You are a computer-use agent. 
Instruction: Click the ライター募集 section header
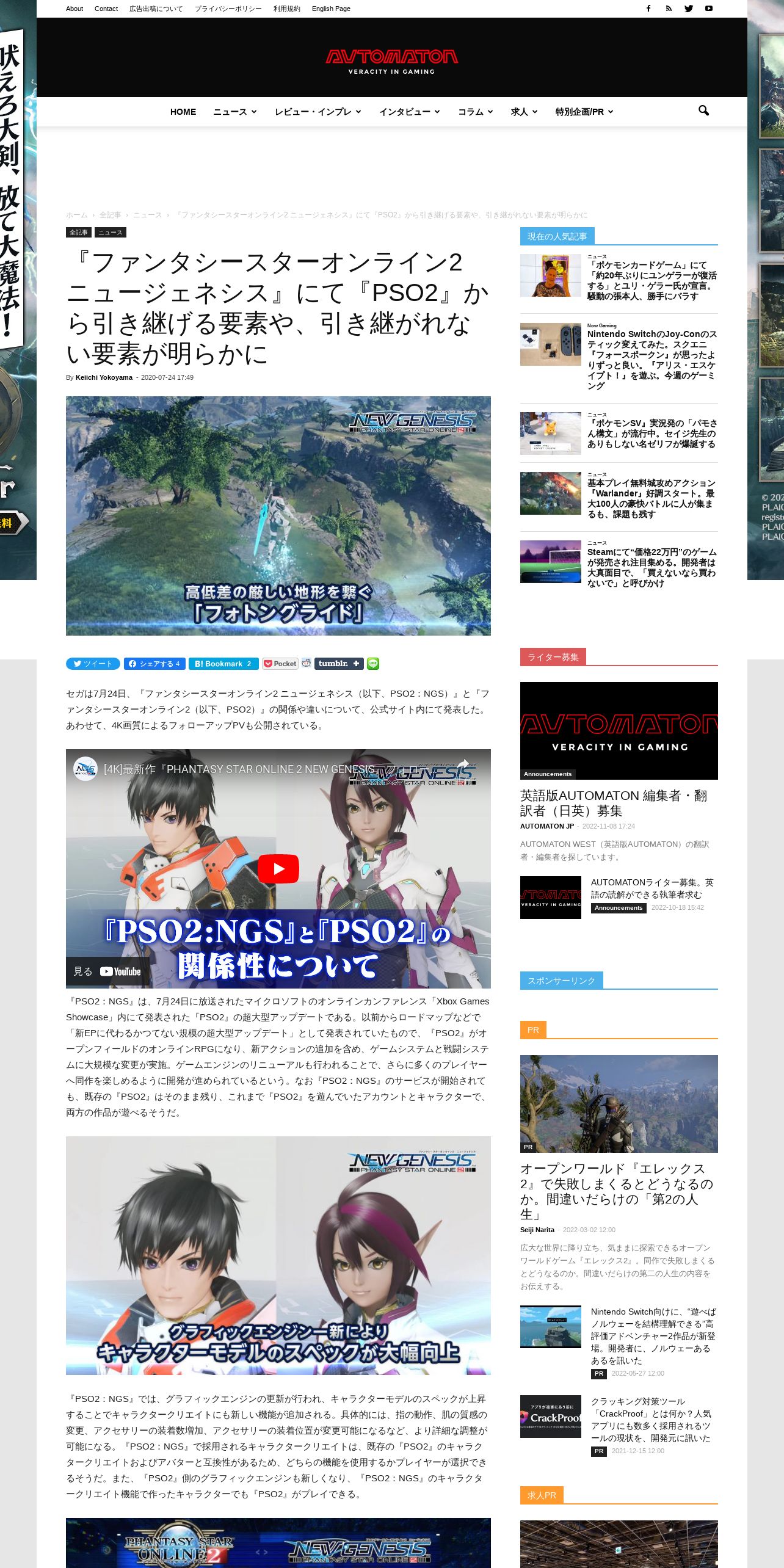click(553, 657)
